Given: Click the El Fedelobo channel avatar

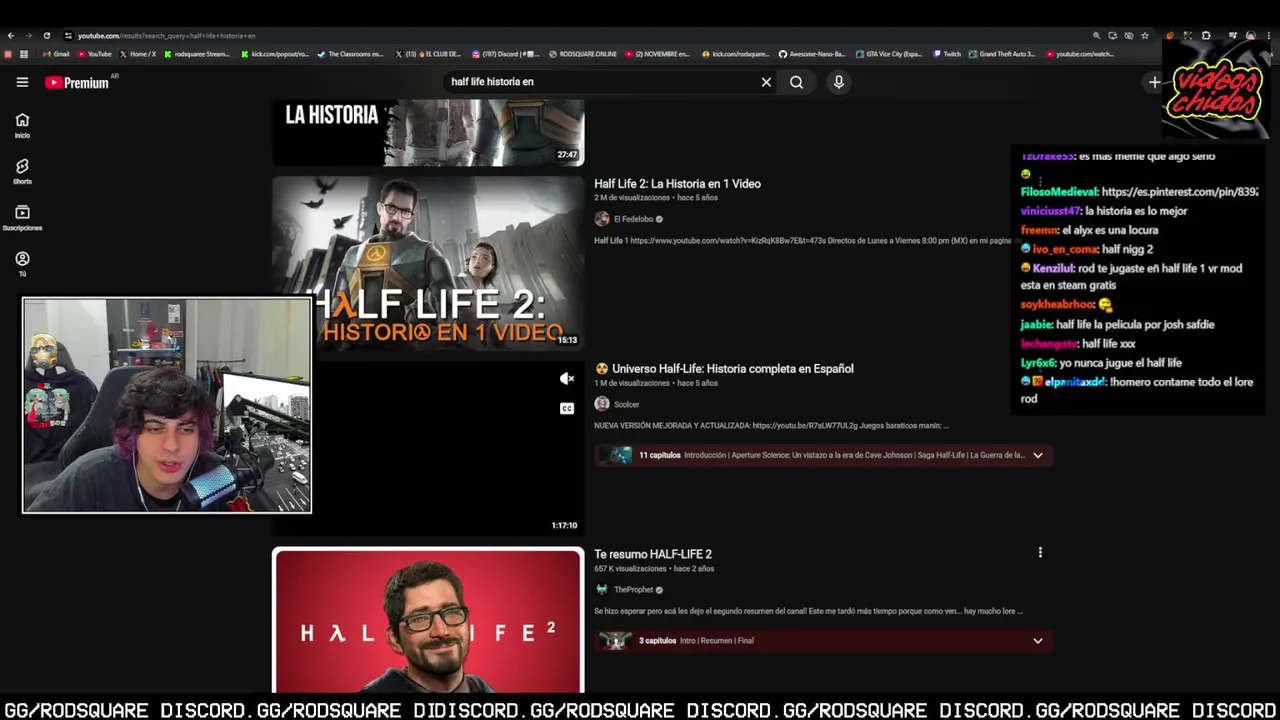Looking at the screenshot, I should point(602,219).
